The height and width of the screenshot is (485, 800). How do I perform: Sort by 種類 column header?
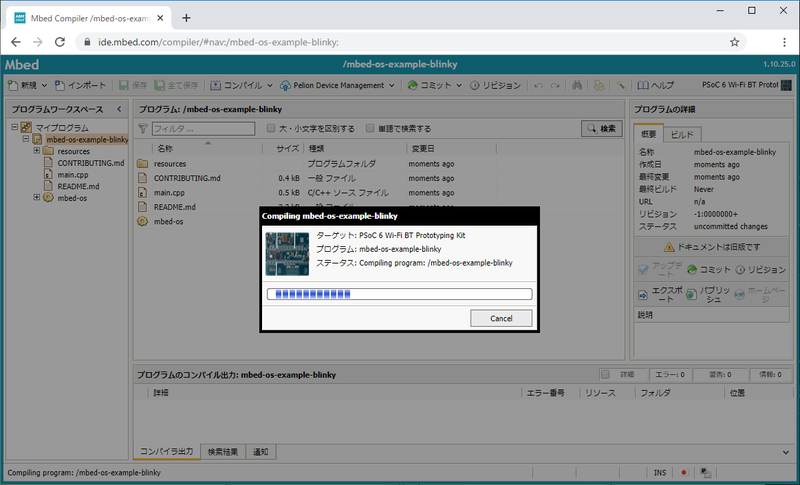point(355,148)
